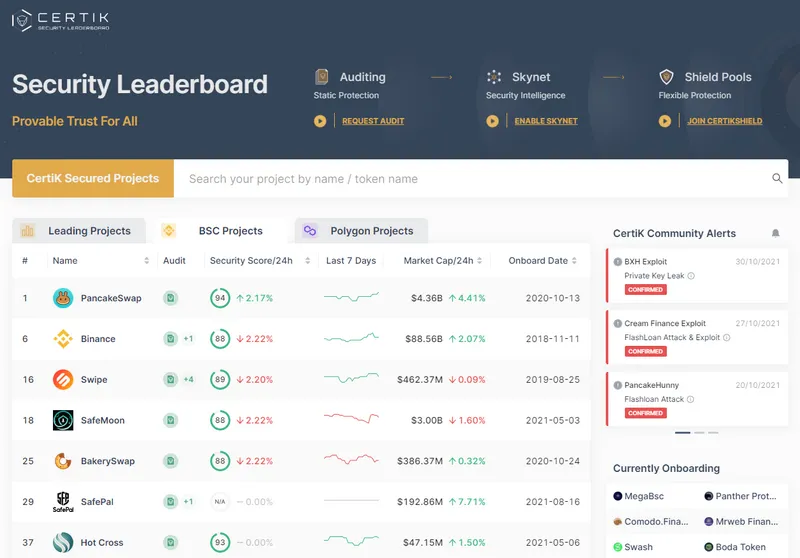
Task: Click Swipe +4 additional audits badge
Action: 188,379
